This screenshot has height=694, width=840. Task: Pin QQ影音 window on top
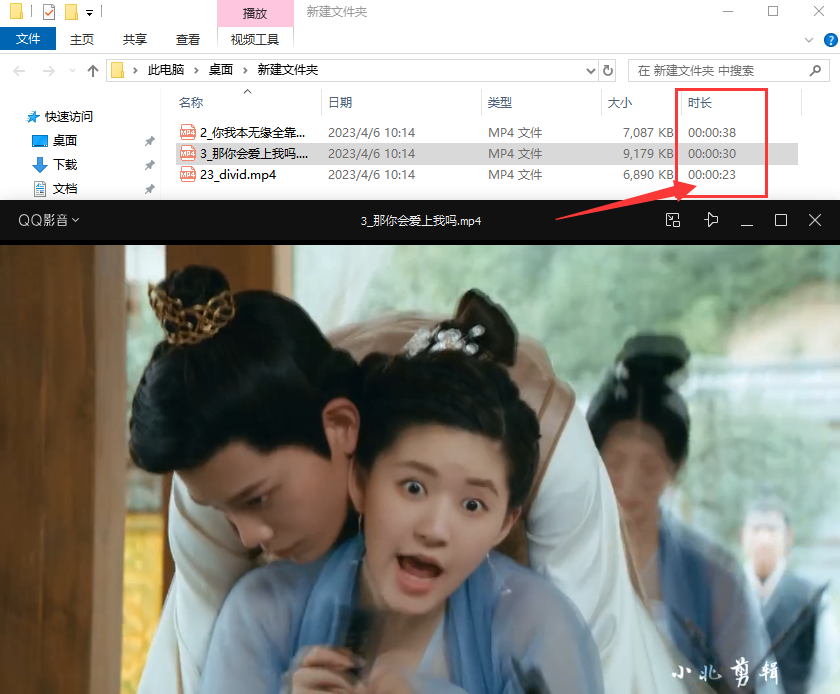click(x=711, y=220)
